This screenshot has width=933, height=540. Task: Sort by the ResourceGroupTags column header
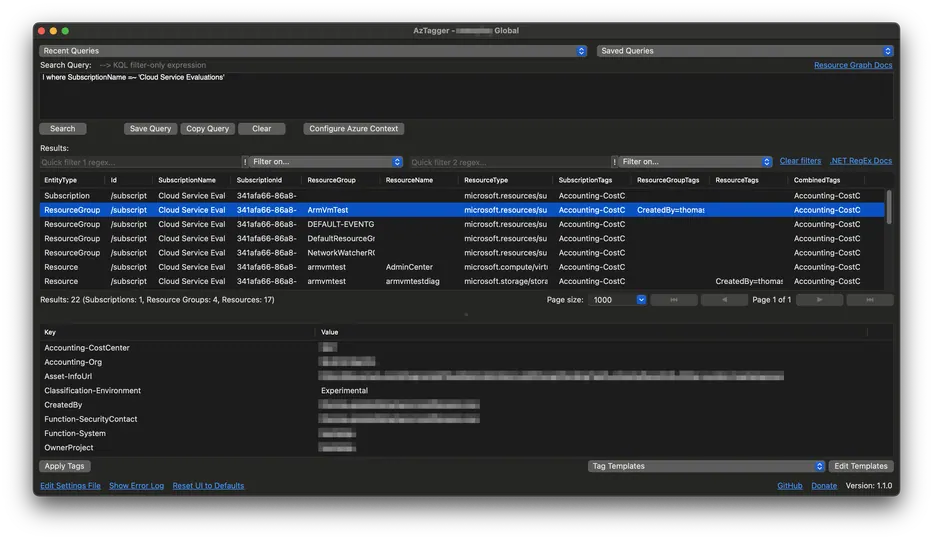pos(668,180)
